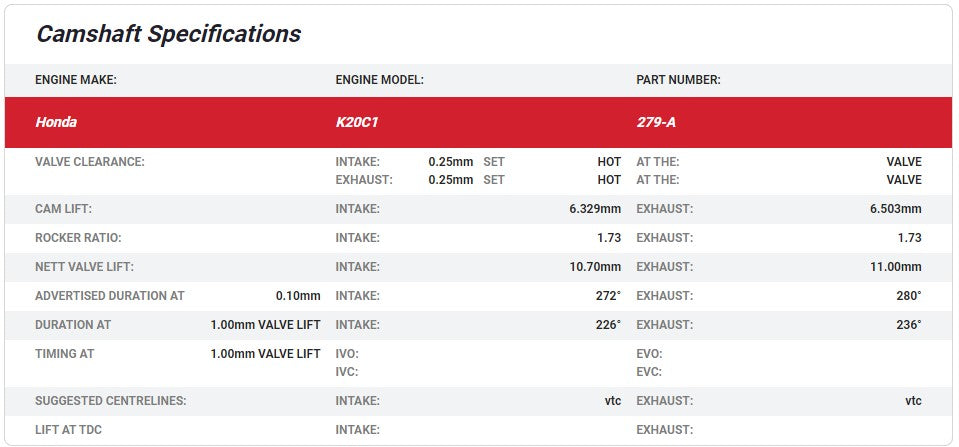Select intake nett valve lift 10.70mm

(595, 267)
